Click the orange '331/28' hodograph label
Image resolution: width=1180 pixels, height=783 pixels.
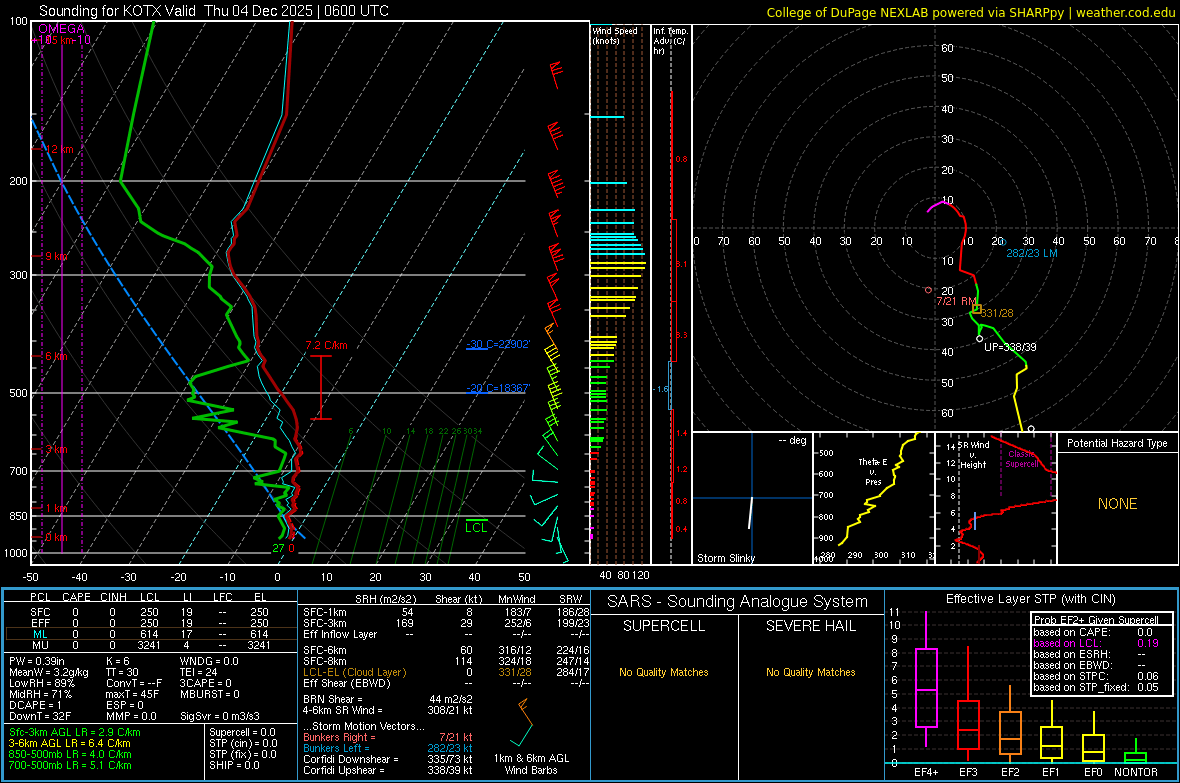click(x=996, y=313)
